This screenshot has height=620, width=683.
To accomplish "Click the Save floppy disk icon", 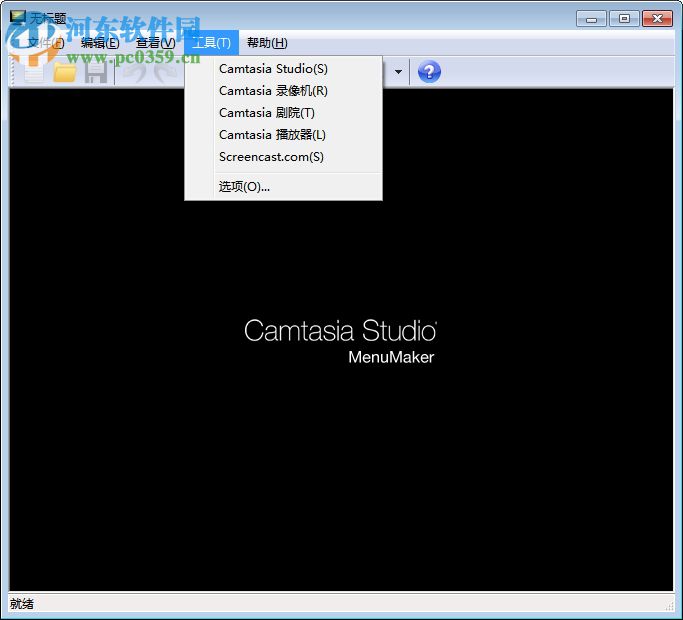I will (96, 71).
